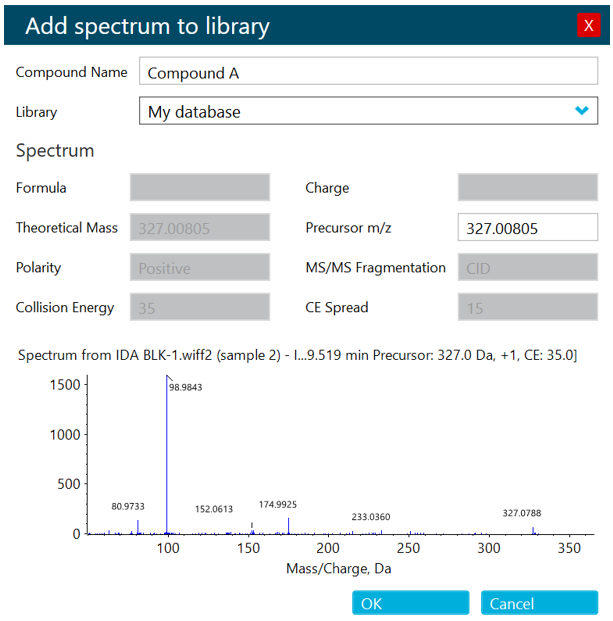
Task: Click the Formula field
Action: pos(199,187)
